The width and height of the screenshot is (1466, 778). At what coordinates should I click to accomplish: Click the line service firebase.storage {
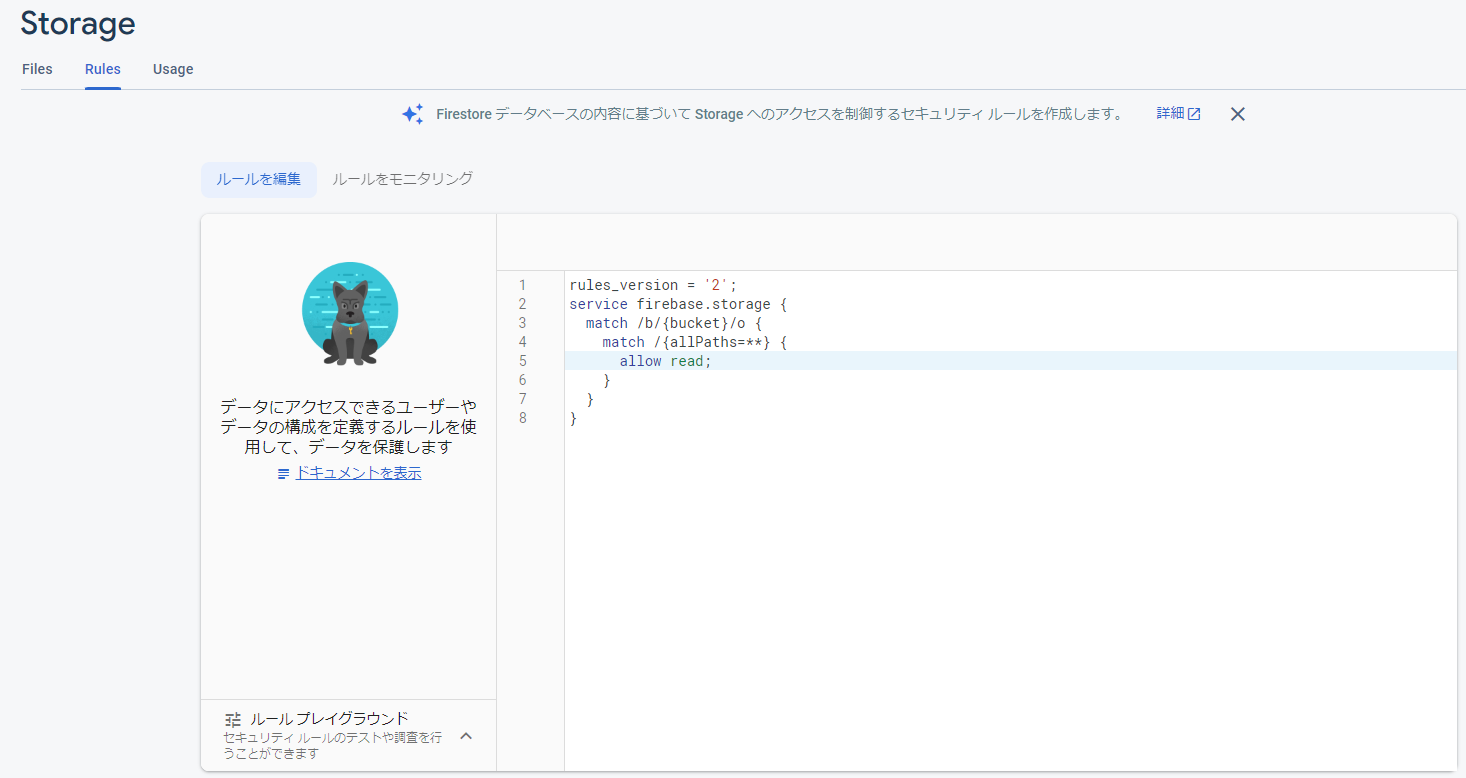tap(678, 304)
